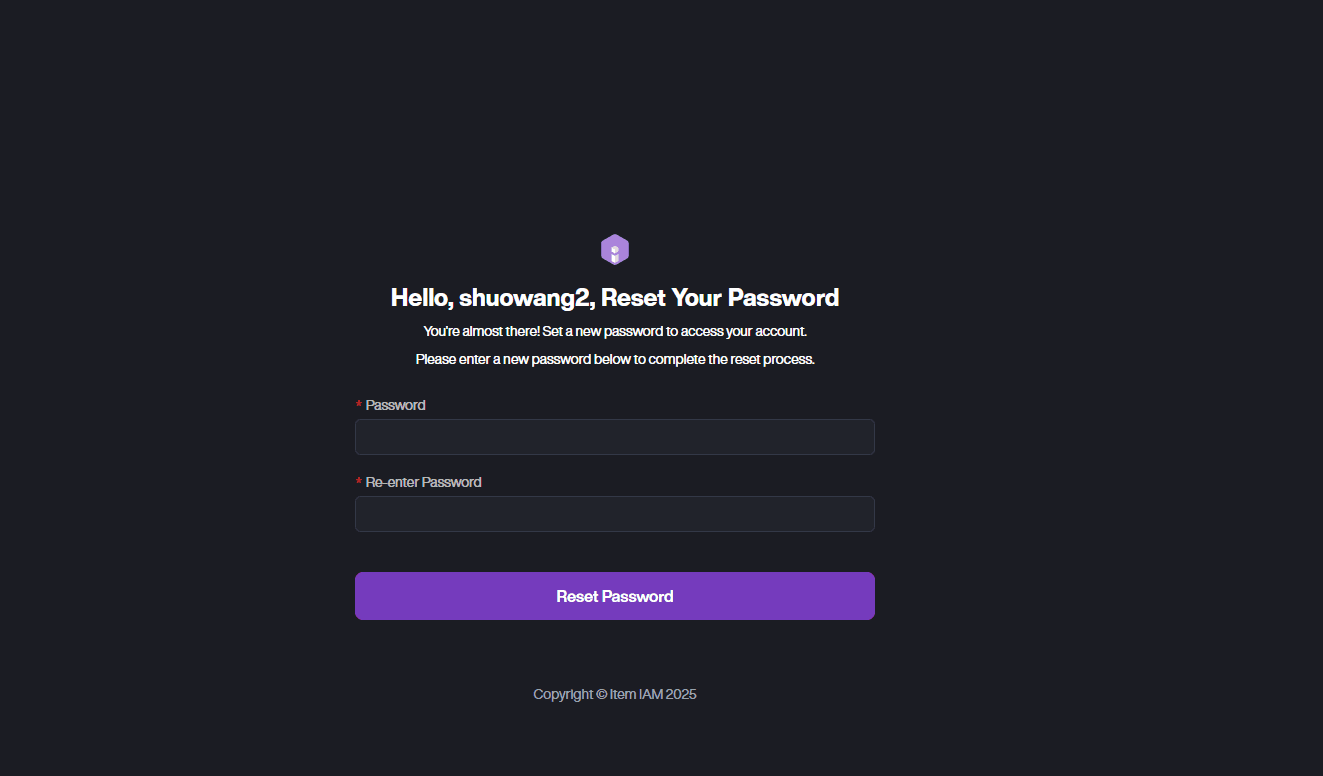
Task: Click the "Re-enter Password" field label
Action: (x=423, y=482)
